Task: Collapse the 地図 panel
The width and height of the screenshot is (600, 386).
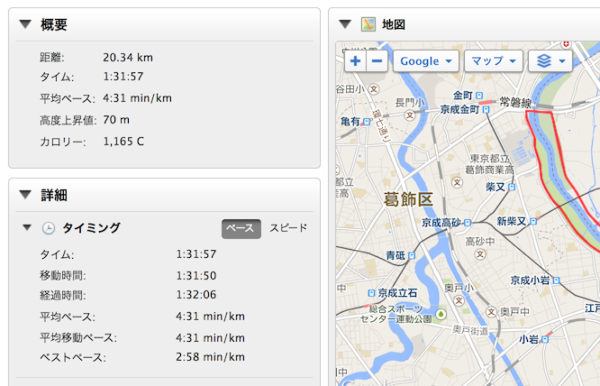Action: [345, 24]
